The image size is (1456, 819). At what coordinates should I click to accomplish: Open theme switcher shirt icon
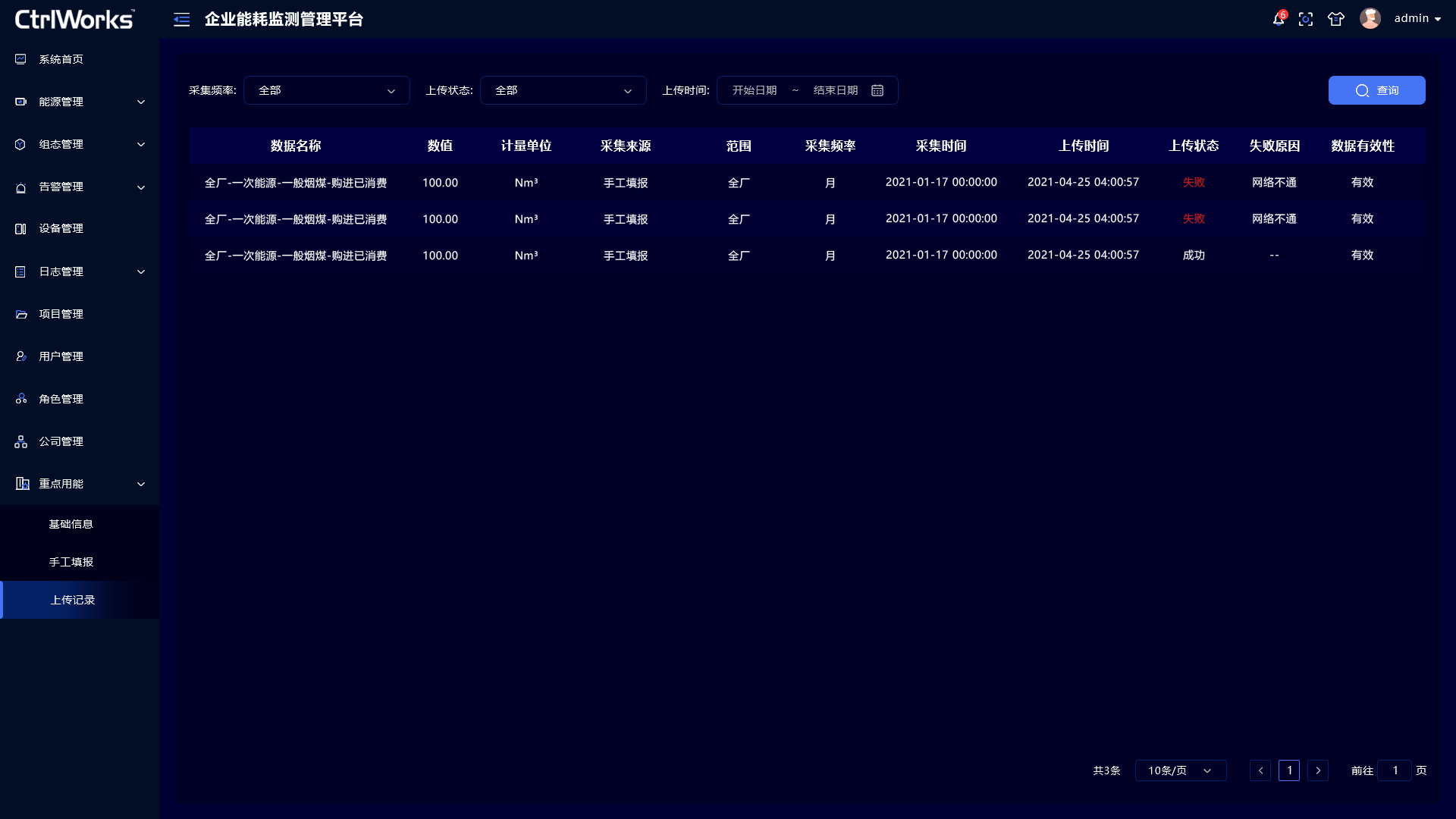click(1336, 19)
